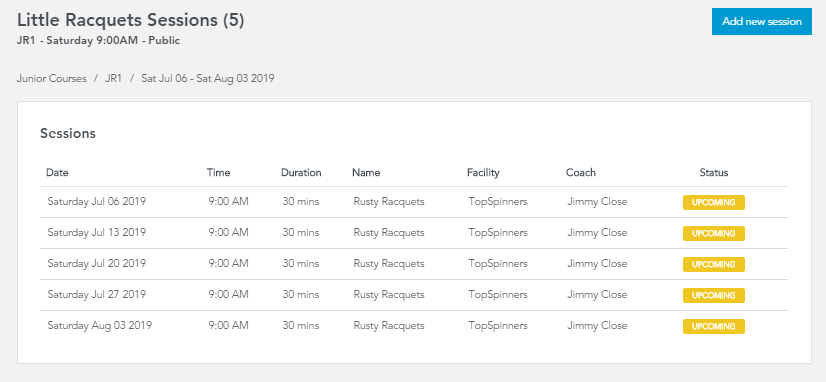826x382 pixels.
Task: Click 30 mins duration in the Aug 03 row
Action: point(301,326)
